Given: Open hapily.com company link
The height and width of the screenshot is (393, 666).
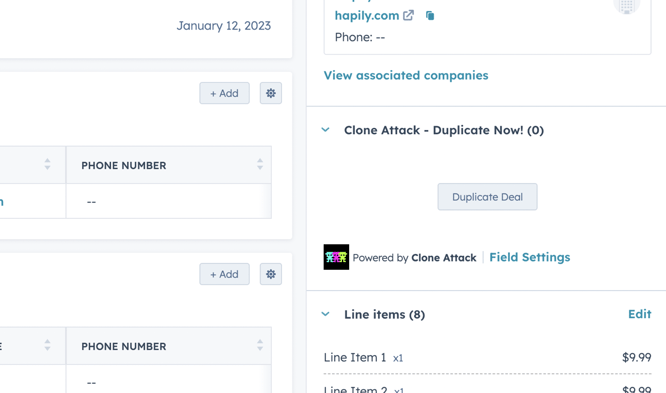Looking at the screenshot, I should [x=367, y=16].
